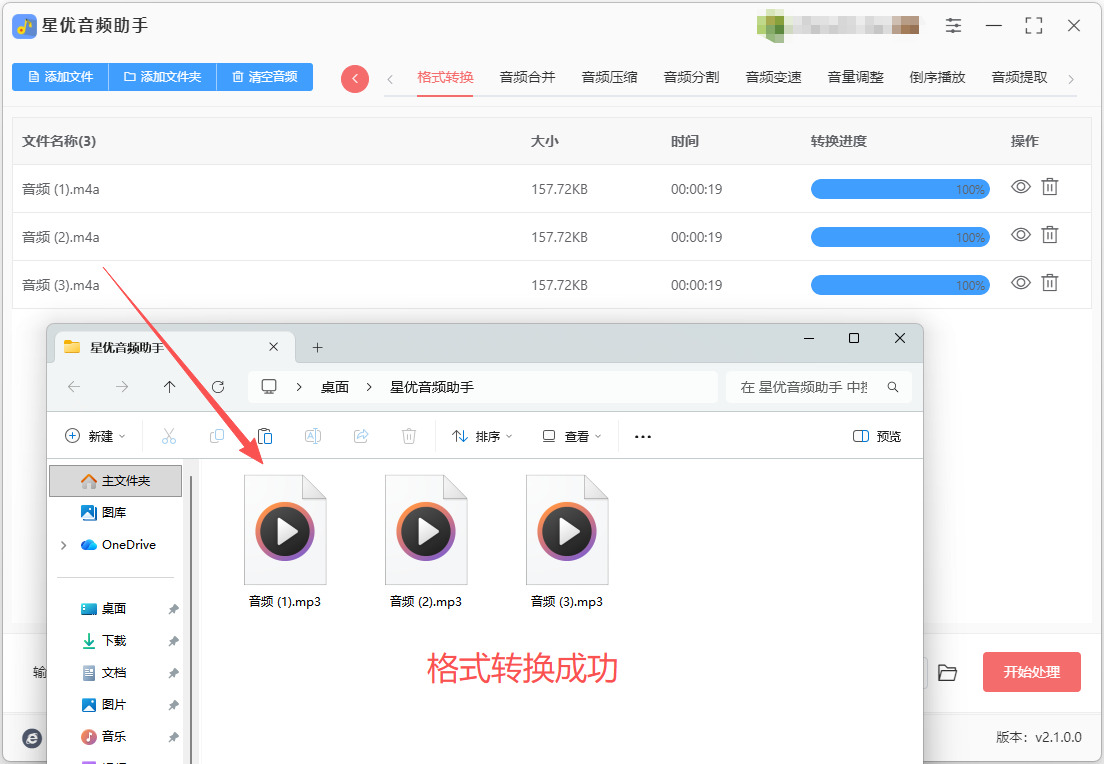
Task: Click the Explorer search field
Action: [818, 387]
